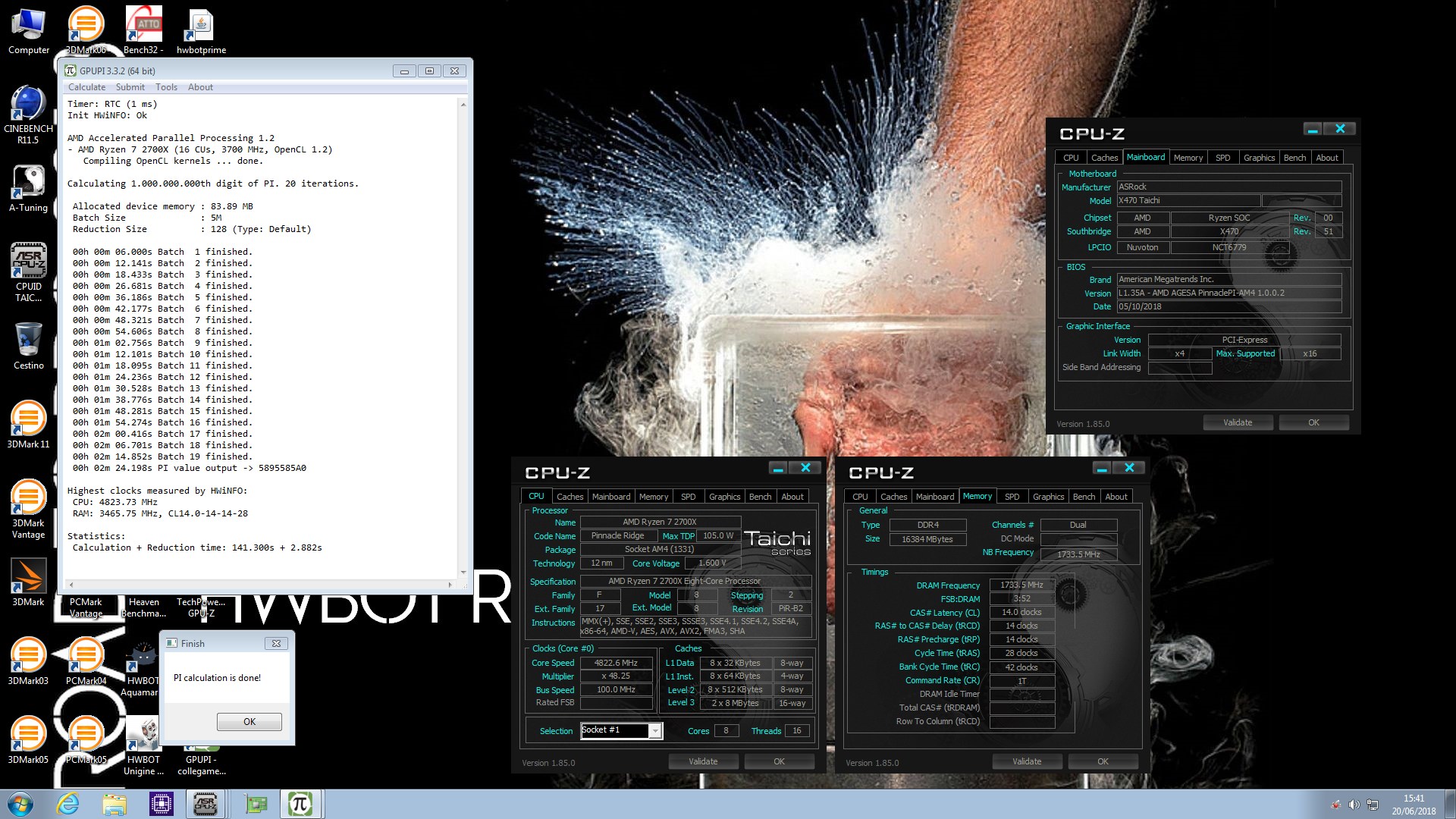Screen dimensions: 1456x819
Task: Switch to SPD tab in CPU-Z Memory window
Action: (x=1012, y=497)
